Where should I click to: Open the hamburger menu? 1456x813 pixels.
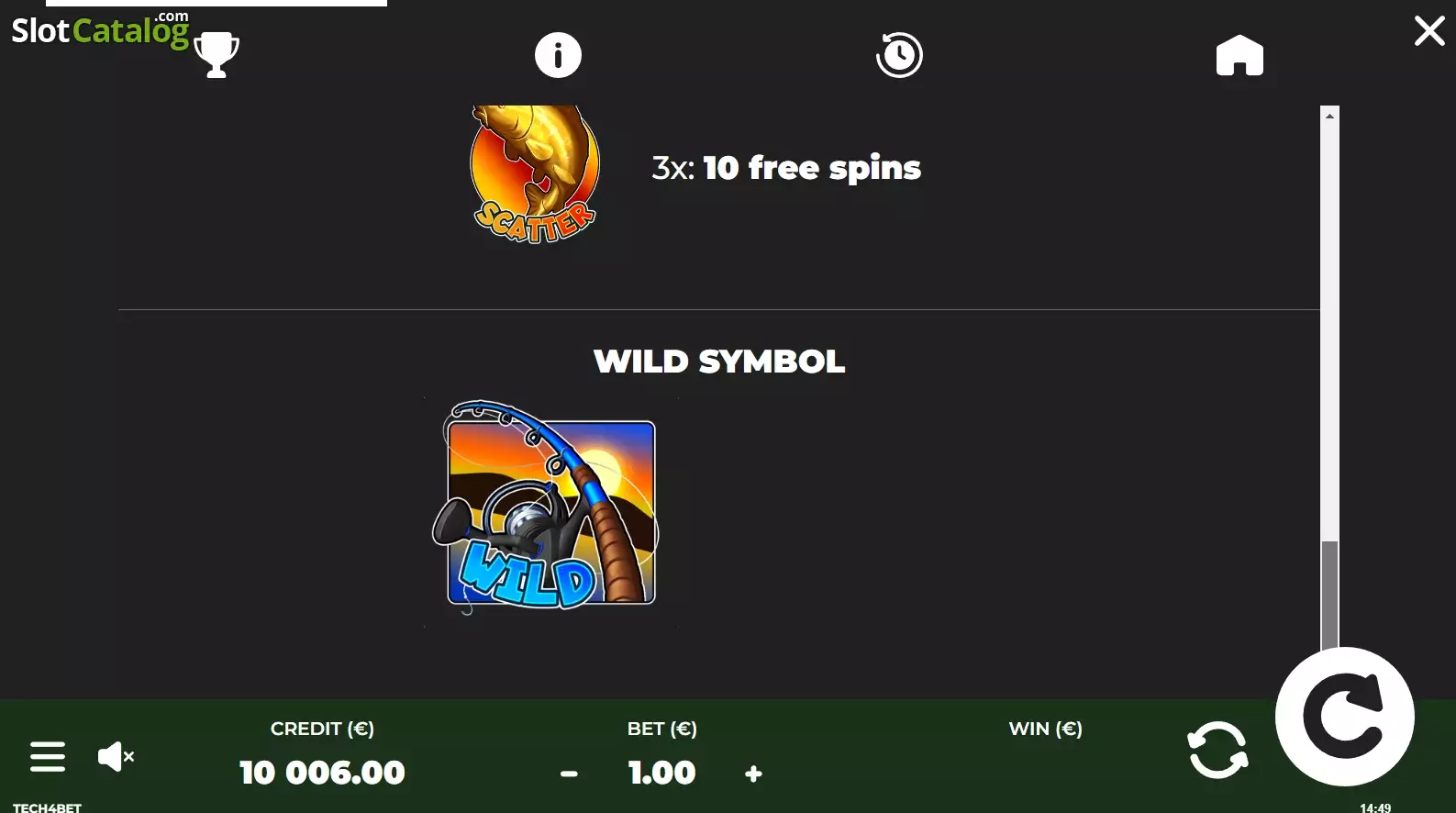pyautogui.click(x=48, y=756)
